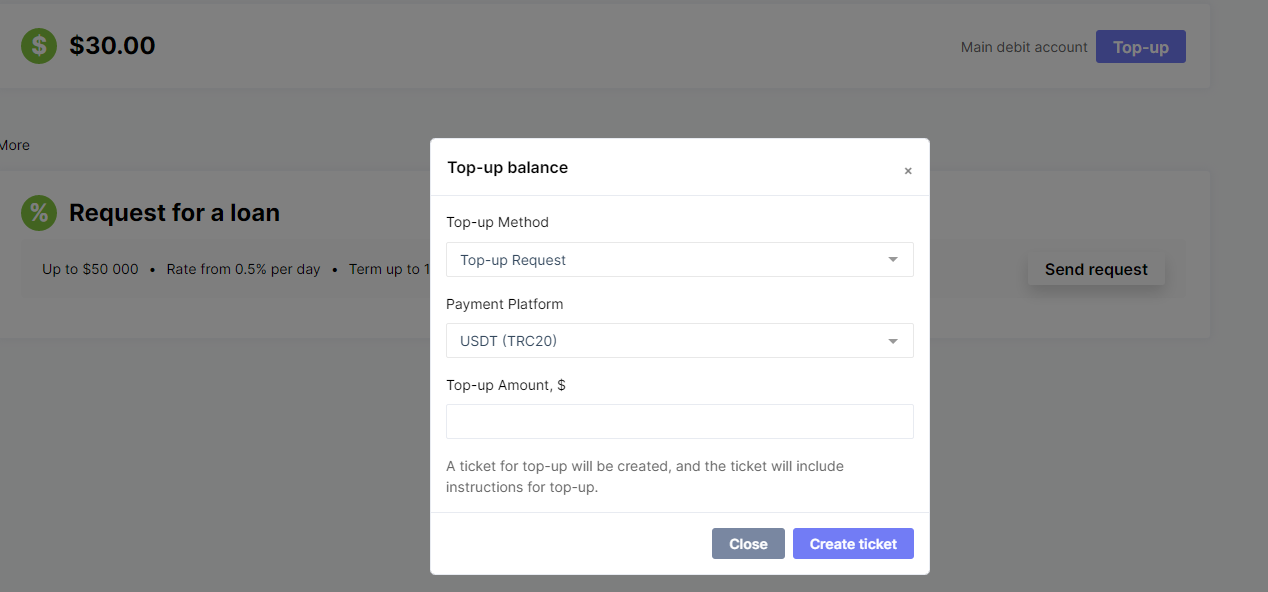Click the Close button in the dialog

coord(748,544)
